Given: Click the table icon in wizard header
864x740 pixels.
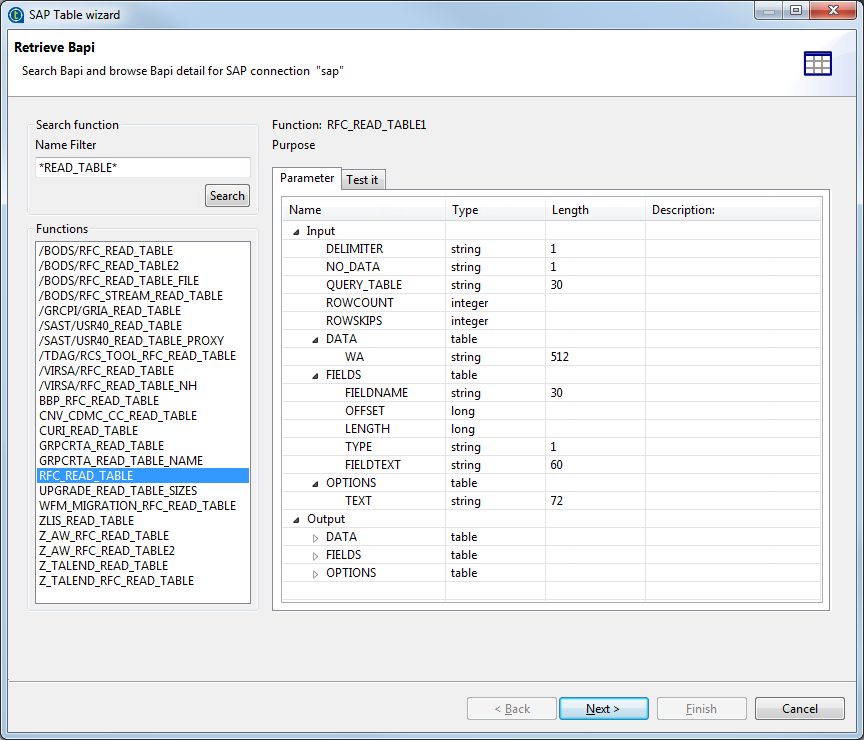Looking at the screenshot, I should point(817,63).
